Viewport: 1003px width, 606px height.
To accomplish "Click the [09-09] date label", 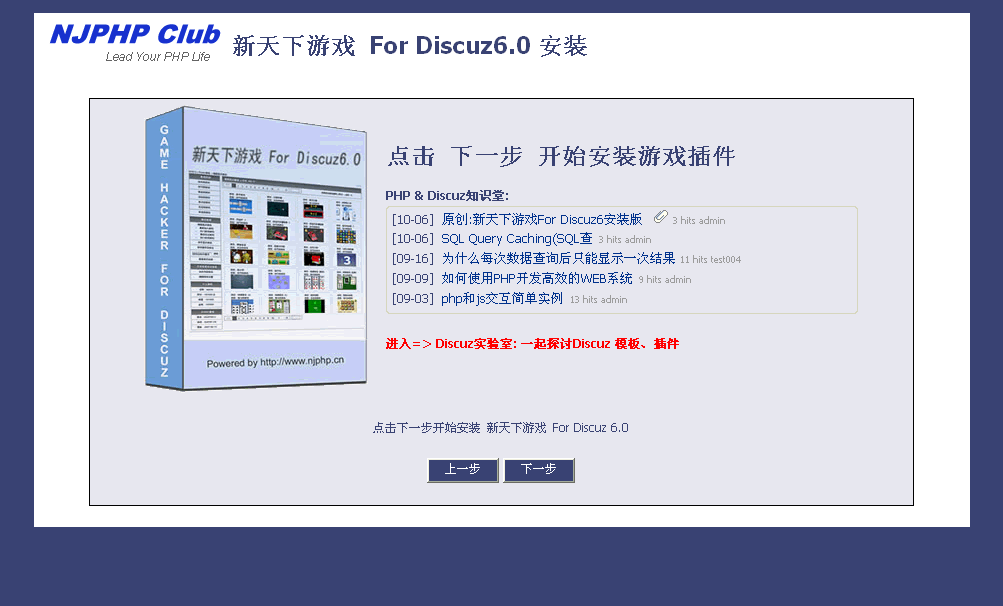I will point(413,278).
